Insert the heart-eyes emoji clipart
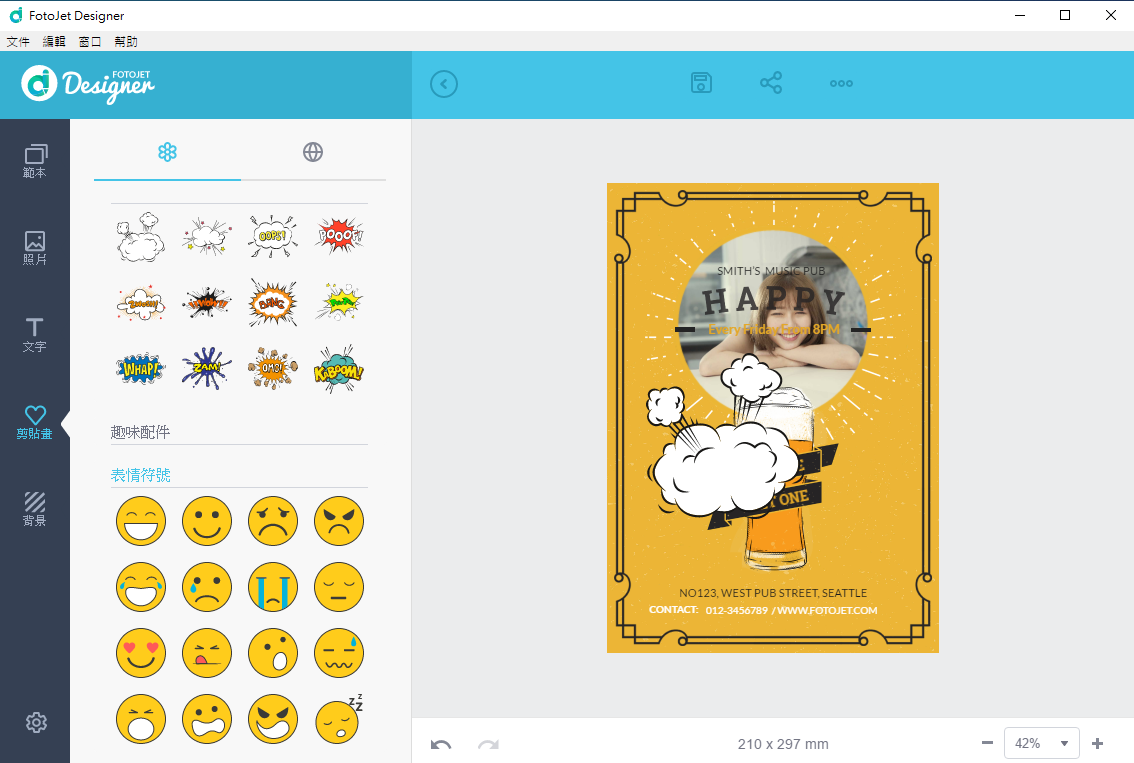The height and width of the screenshot is (763, 1134). coord(141,653)
